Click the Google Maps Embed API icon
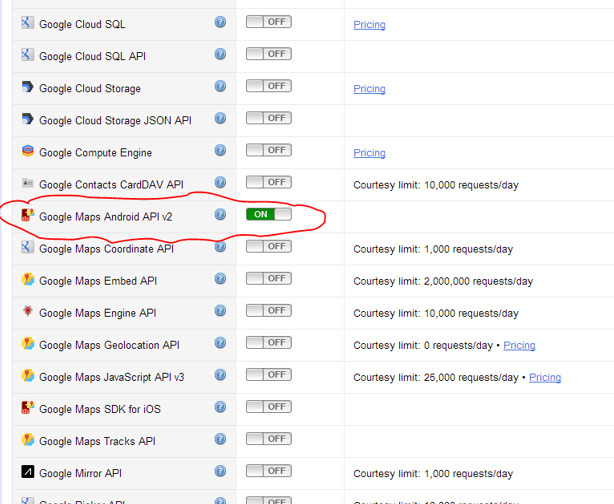The height and width of the screenshot is (504, 614). click(27, 279)
